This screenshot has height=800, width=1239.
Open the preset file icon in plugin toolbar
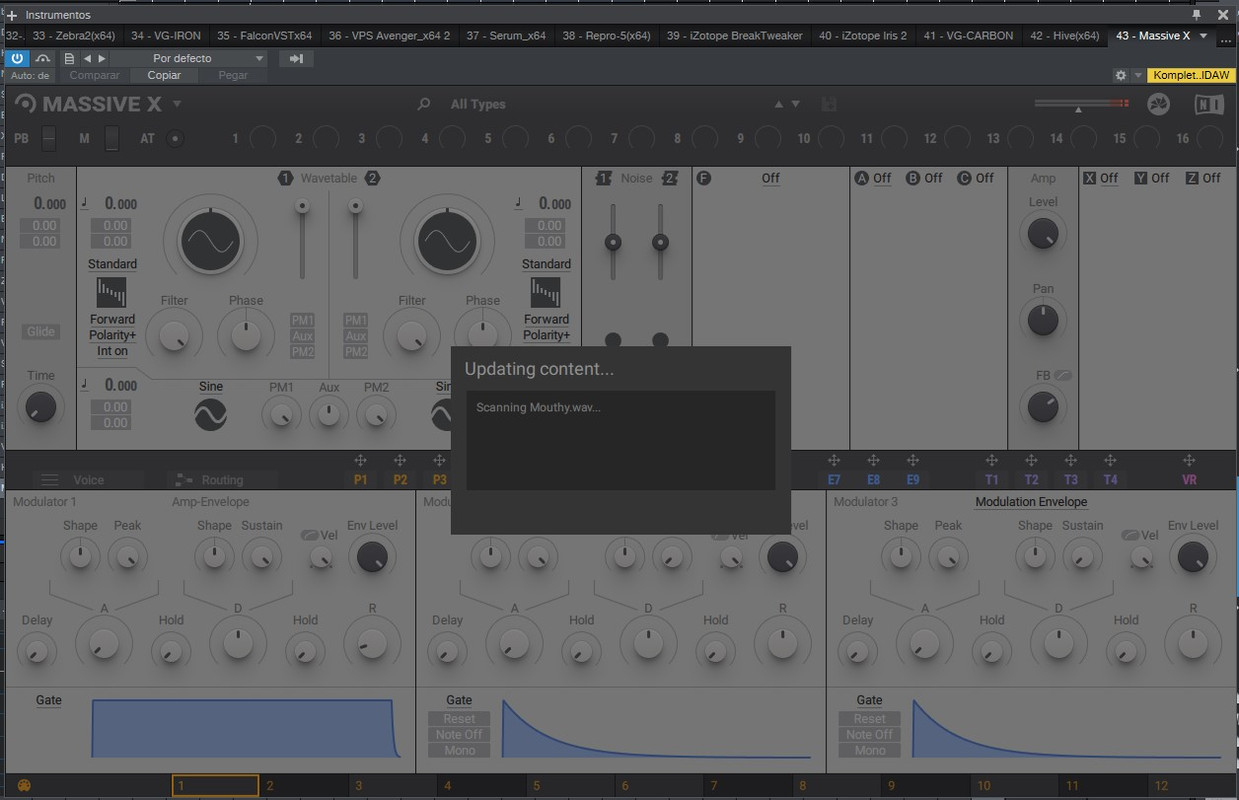tap(69, 58)
